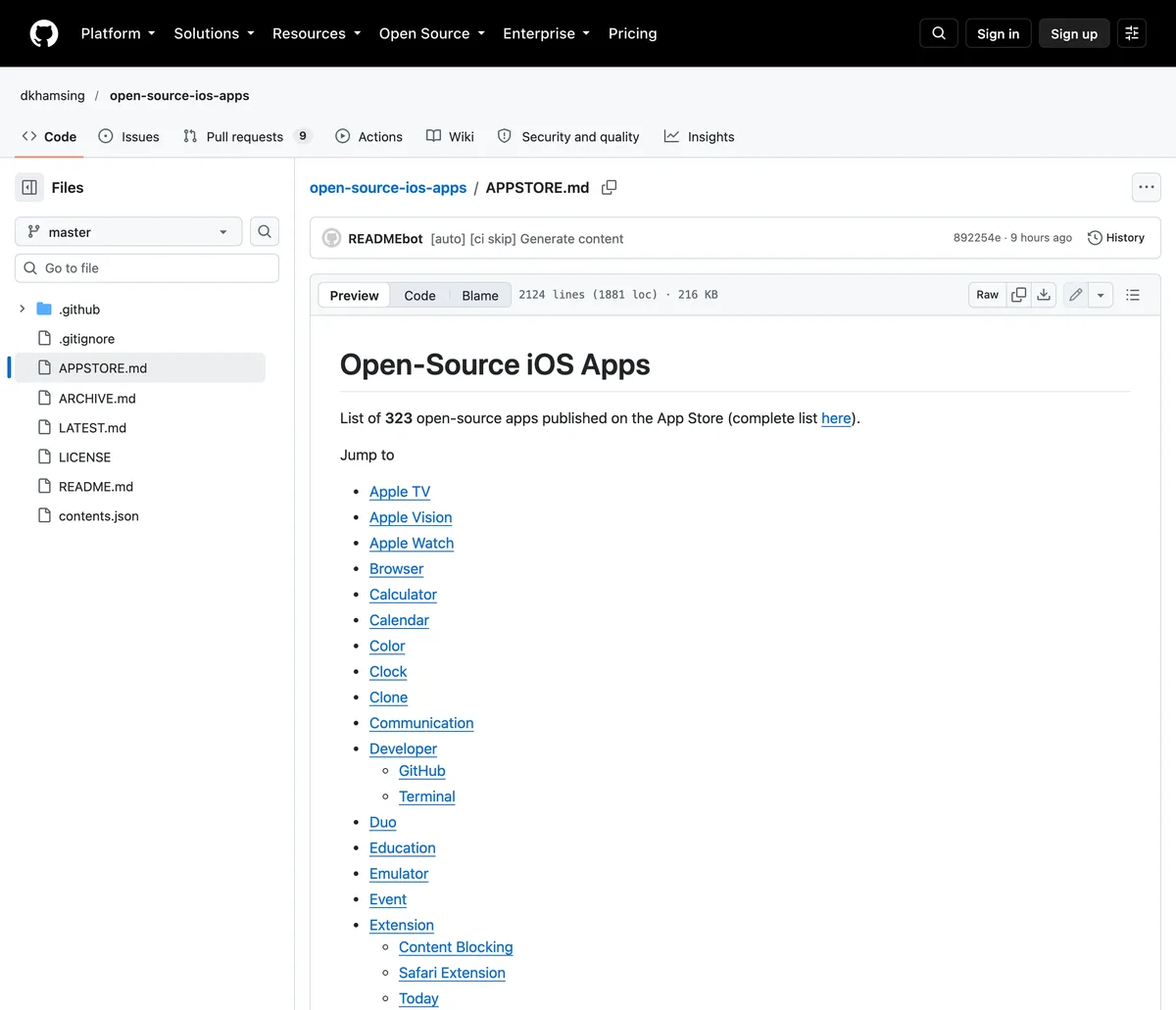Open the Generate content commit message
The height and width of the screenshot is (1010, 1176).
[x=527, y=239]
